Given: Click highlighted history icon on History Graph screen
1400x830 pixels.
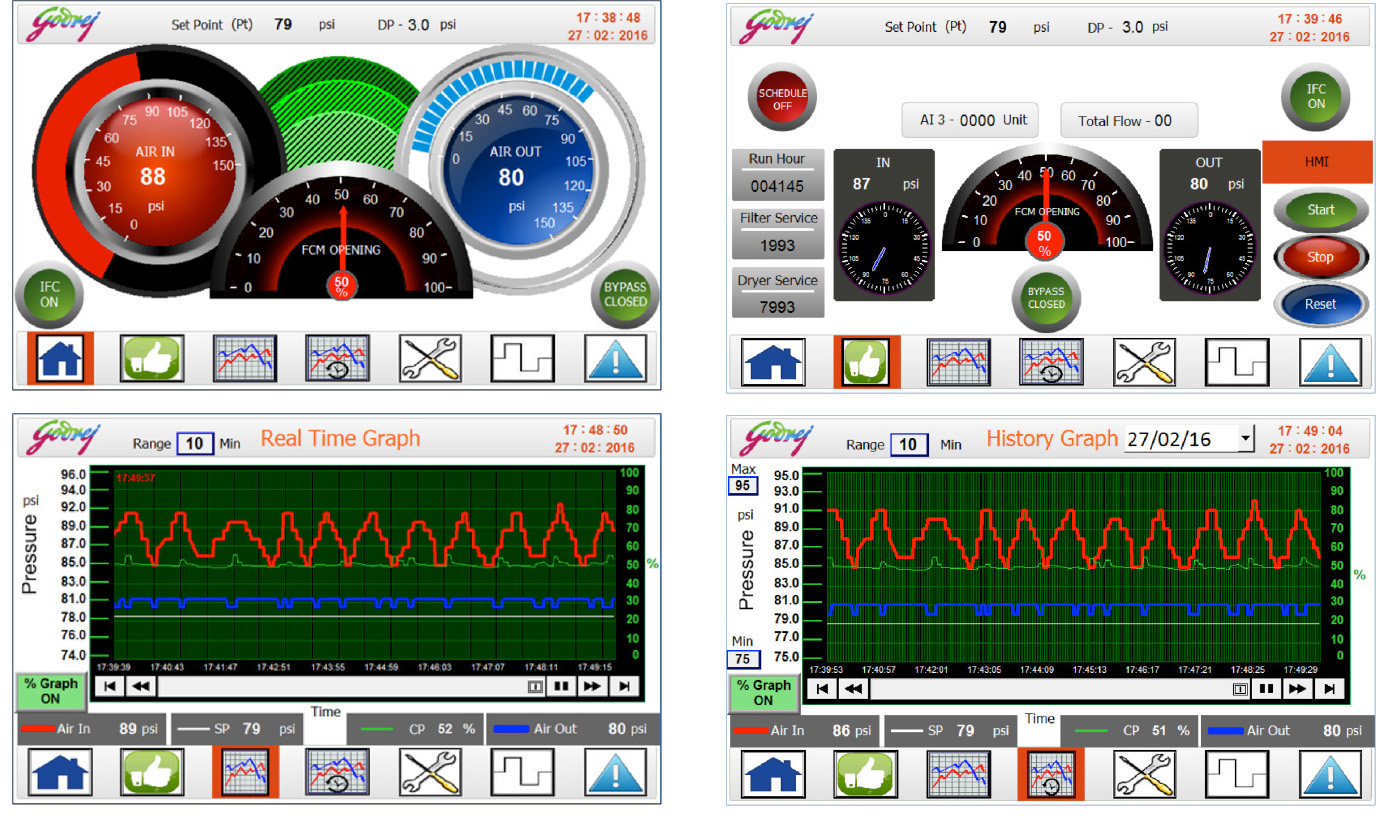Looking at the screenshot, I should click(x=1051, y=775).
